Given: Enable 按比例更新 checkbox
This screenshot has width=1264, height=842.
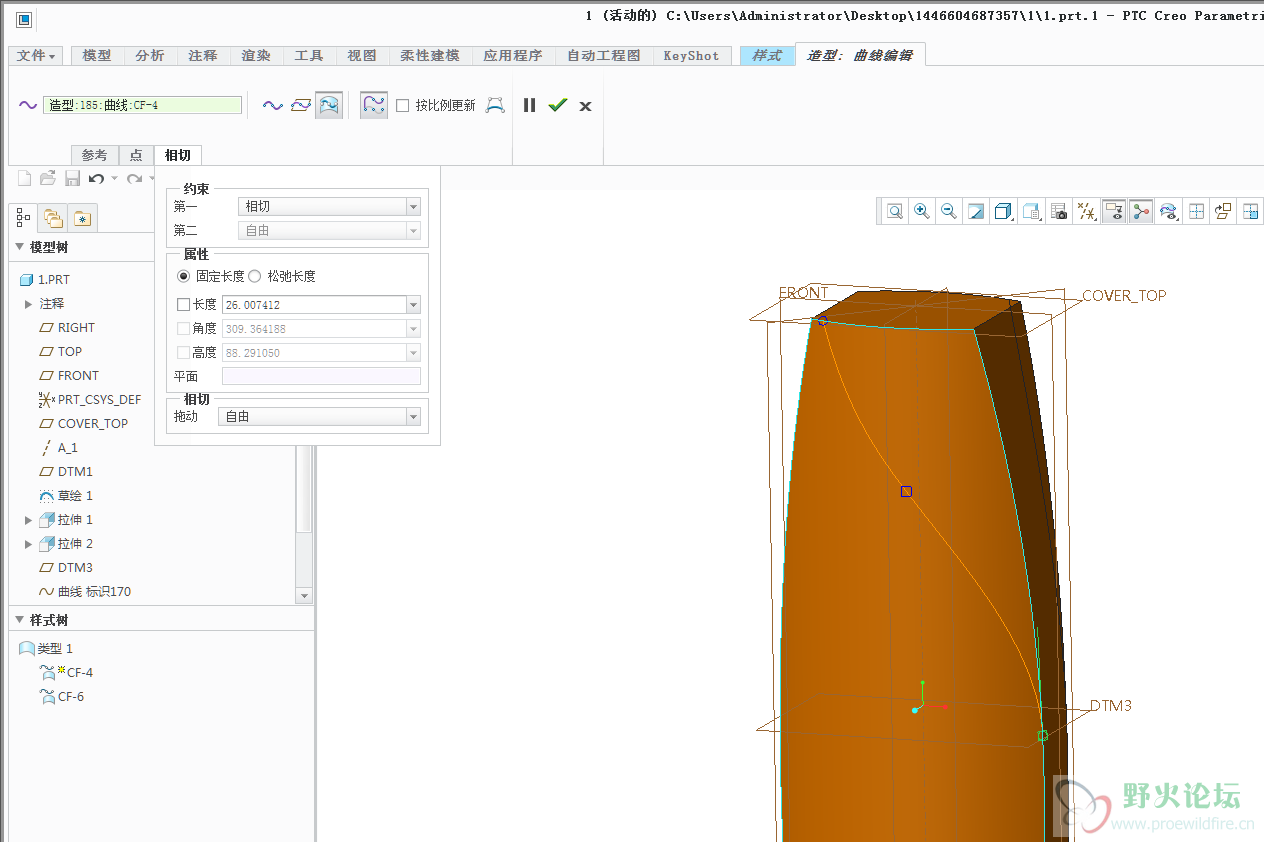Looking at the screenshot, I should click(x=403, y=105).
